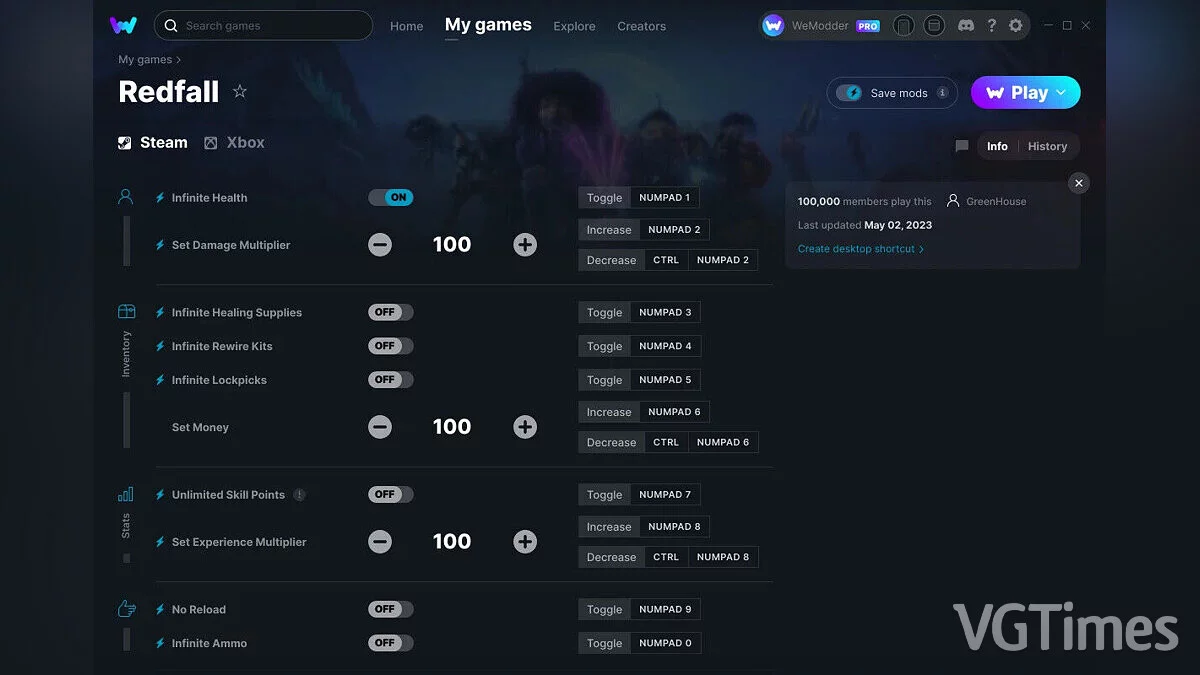Click the first round header icon button
The height and width of the screenshot is (675, 1200).
click(903, 26)
